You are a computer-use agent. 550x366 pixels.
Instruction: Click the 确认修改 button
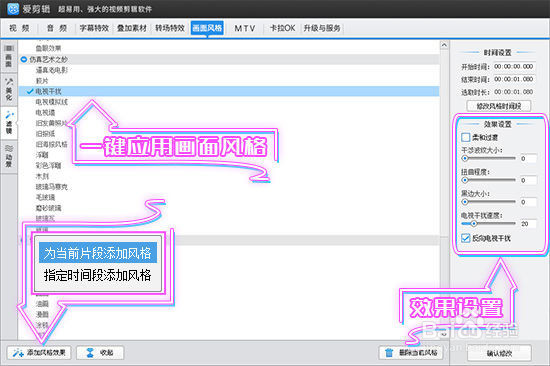499,353
